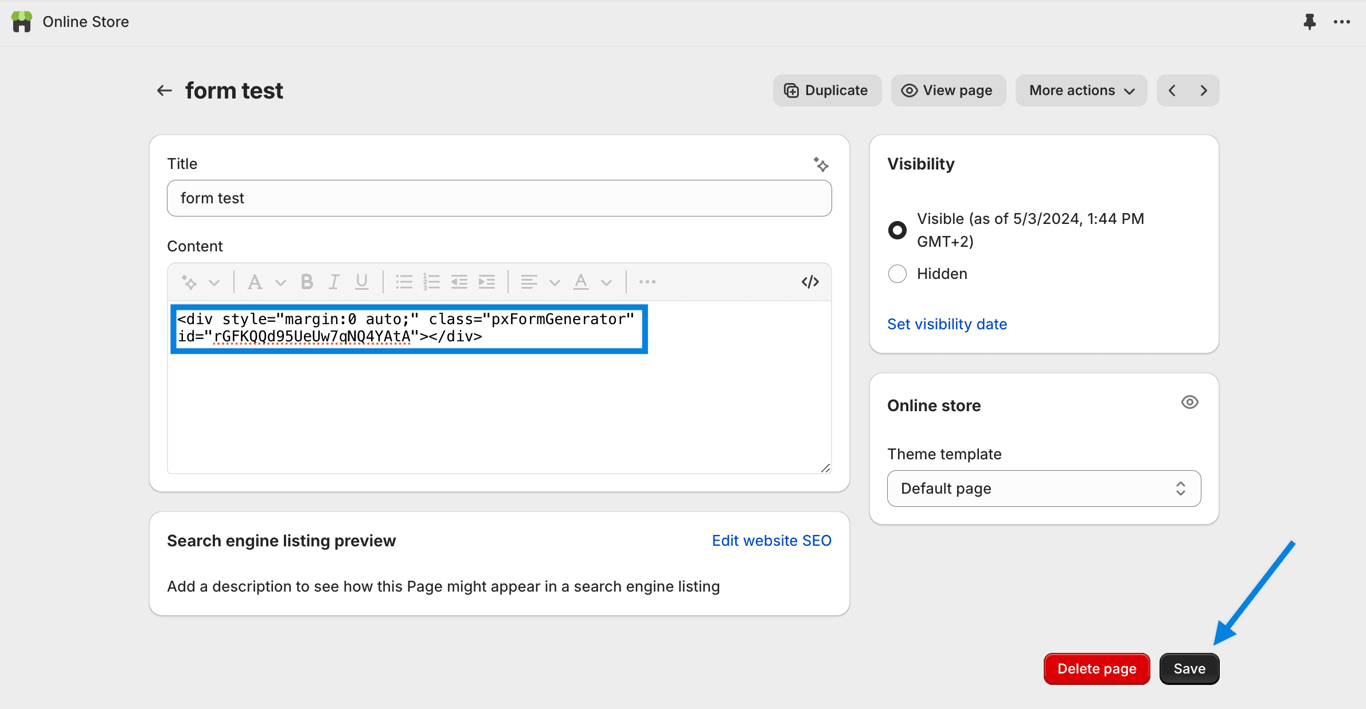The width and height of the screenshot is (1366, 709).
Task: Open the three-dot menu in top bar
Action: click(1342, 21)
